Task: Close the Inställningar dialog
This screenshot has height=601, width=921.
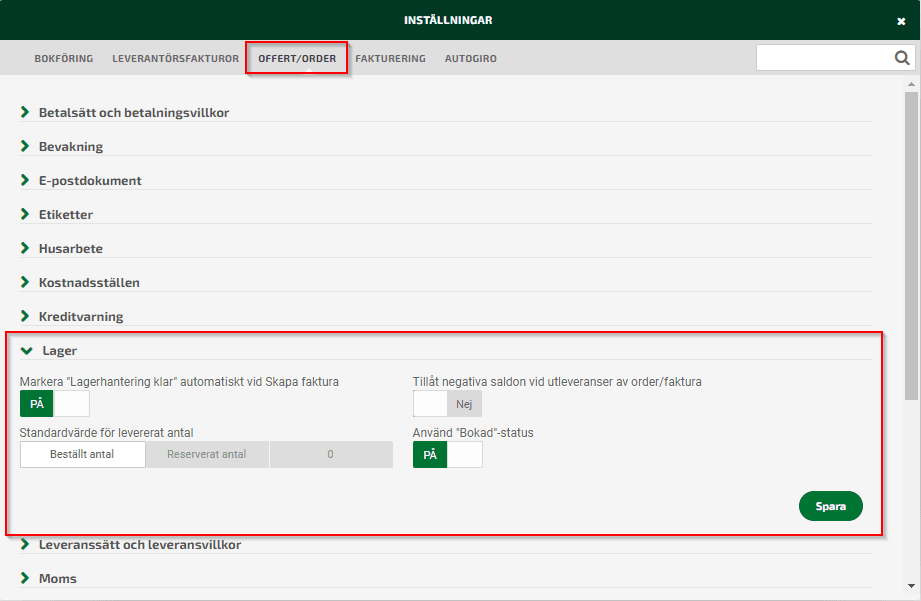Action: pyautogui.click(x=901, y=21)
